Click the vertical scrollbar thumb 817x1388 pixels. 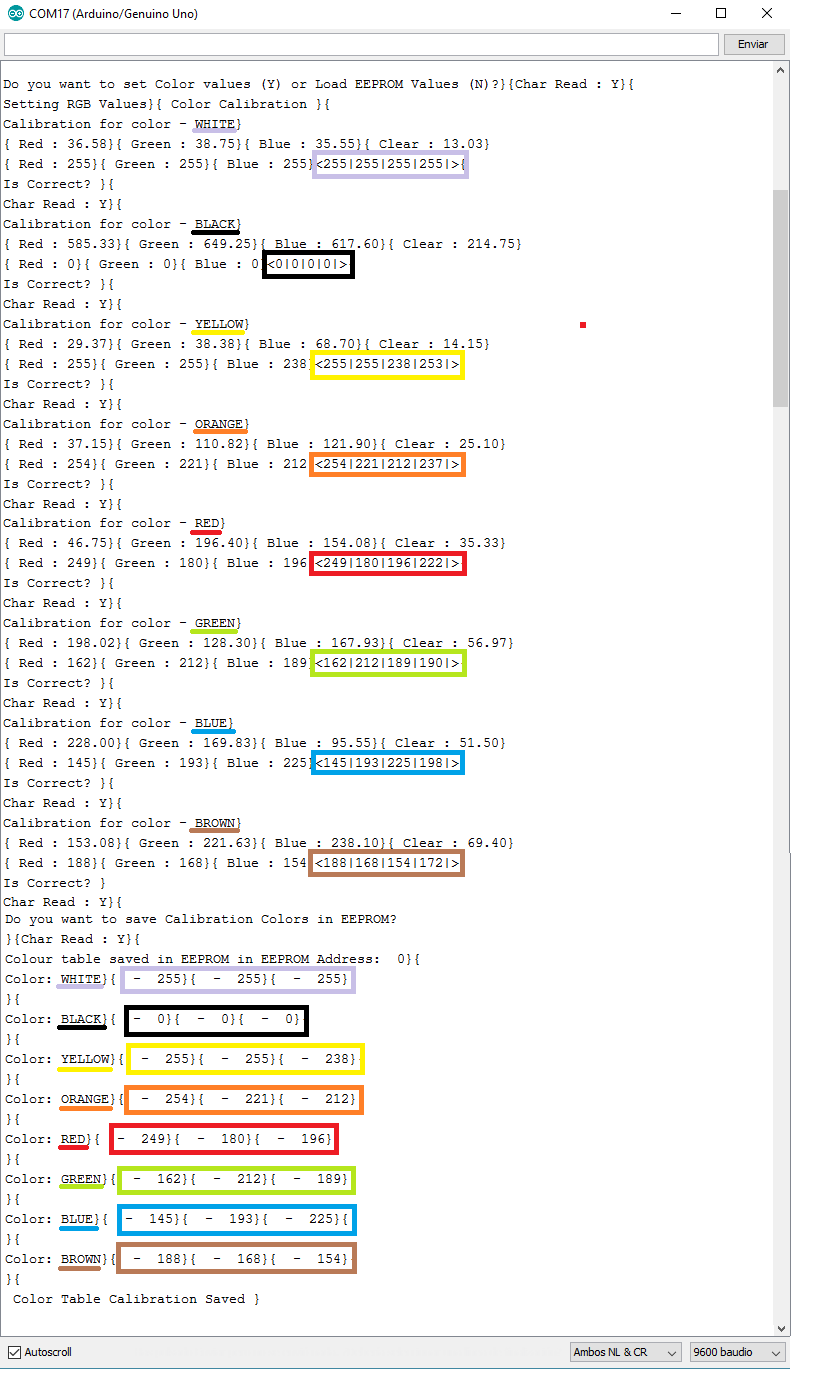(x=781, y=298)
